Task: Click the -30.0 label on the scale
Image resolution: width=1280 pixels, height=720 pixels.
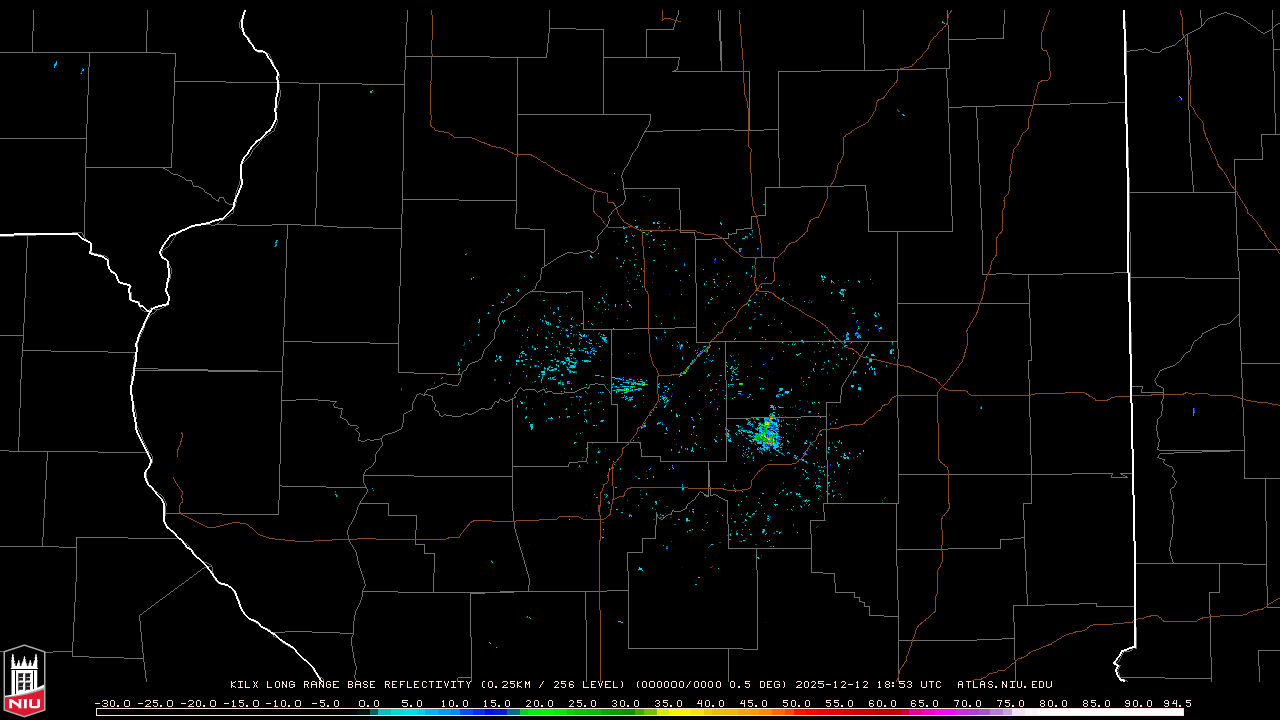Action: [112, 703]
